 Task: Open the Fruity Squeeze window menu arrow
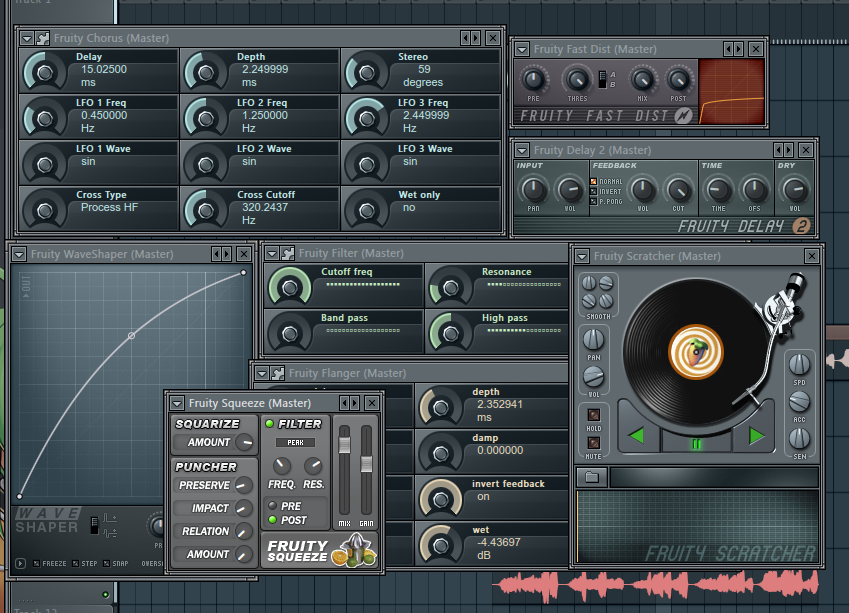[x=177, y=403]
